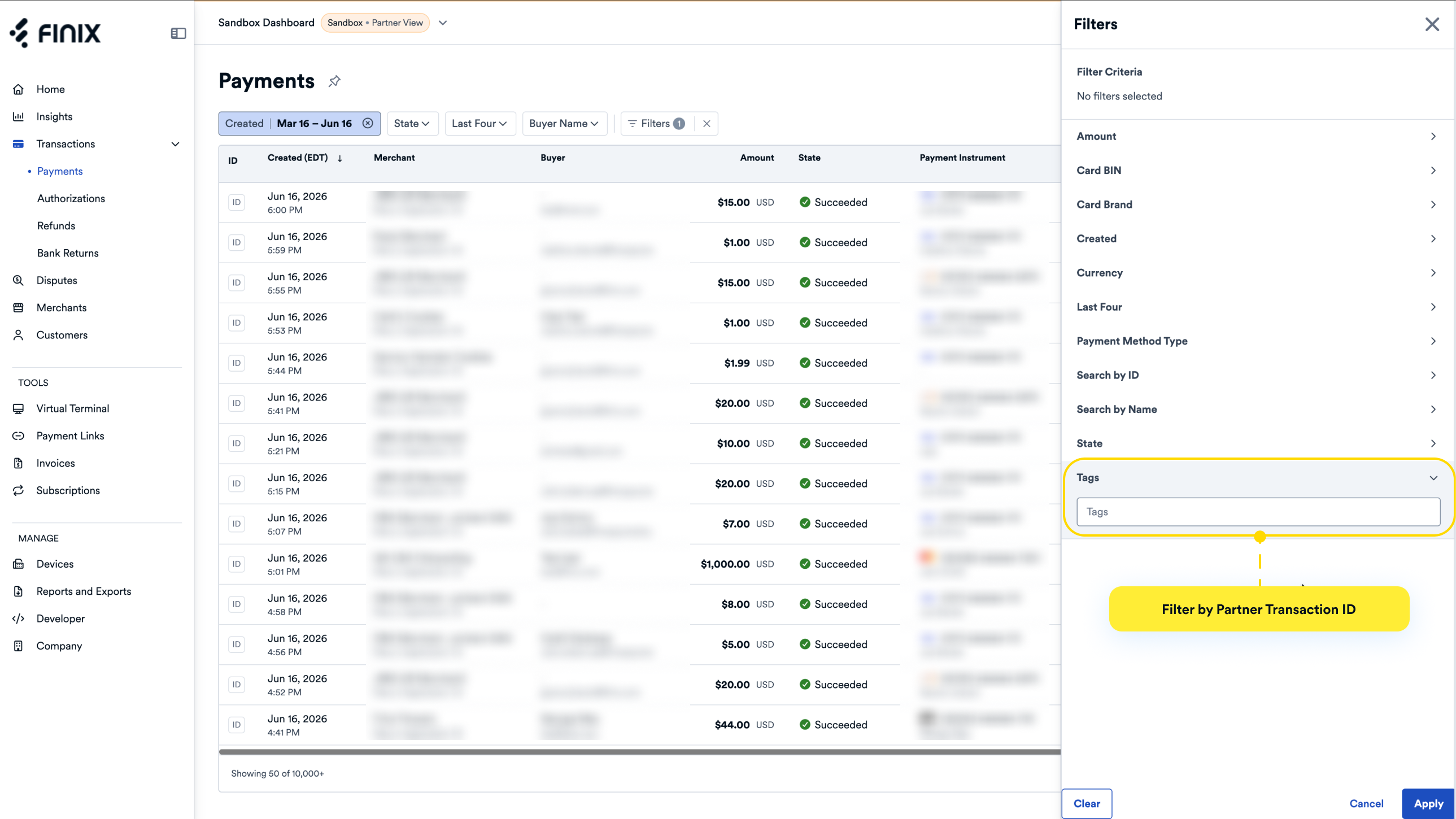This screenshot has width=1456, height=819.
Task: Open Invoices
Action: click(55, 463)
